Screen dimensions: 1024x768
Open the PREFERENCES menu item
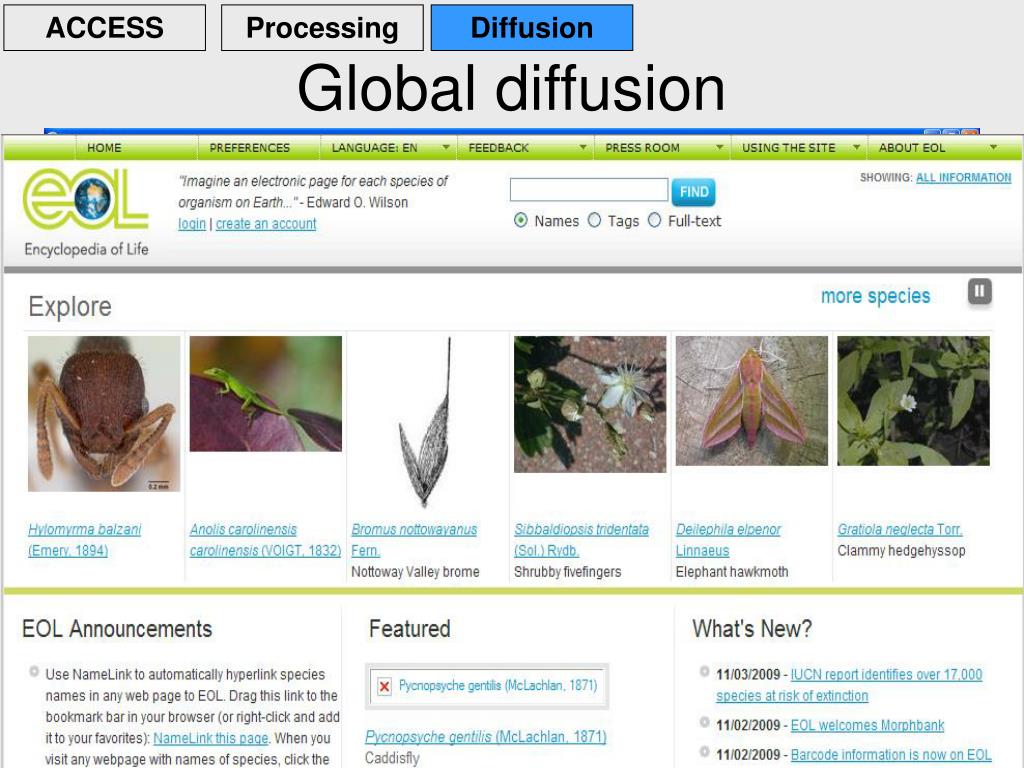coord(249,148)
